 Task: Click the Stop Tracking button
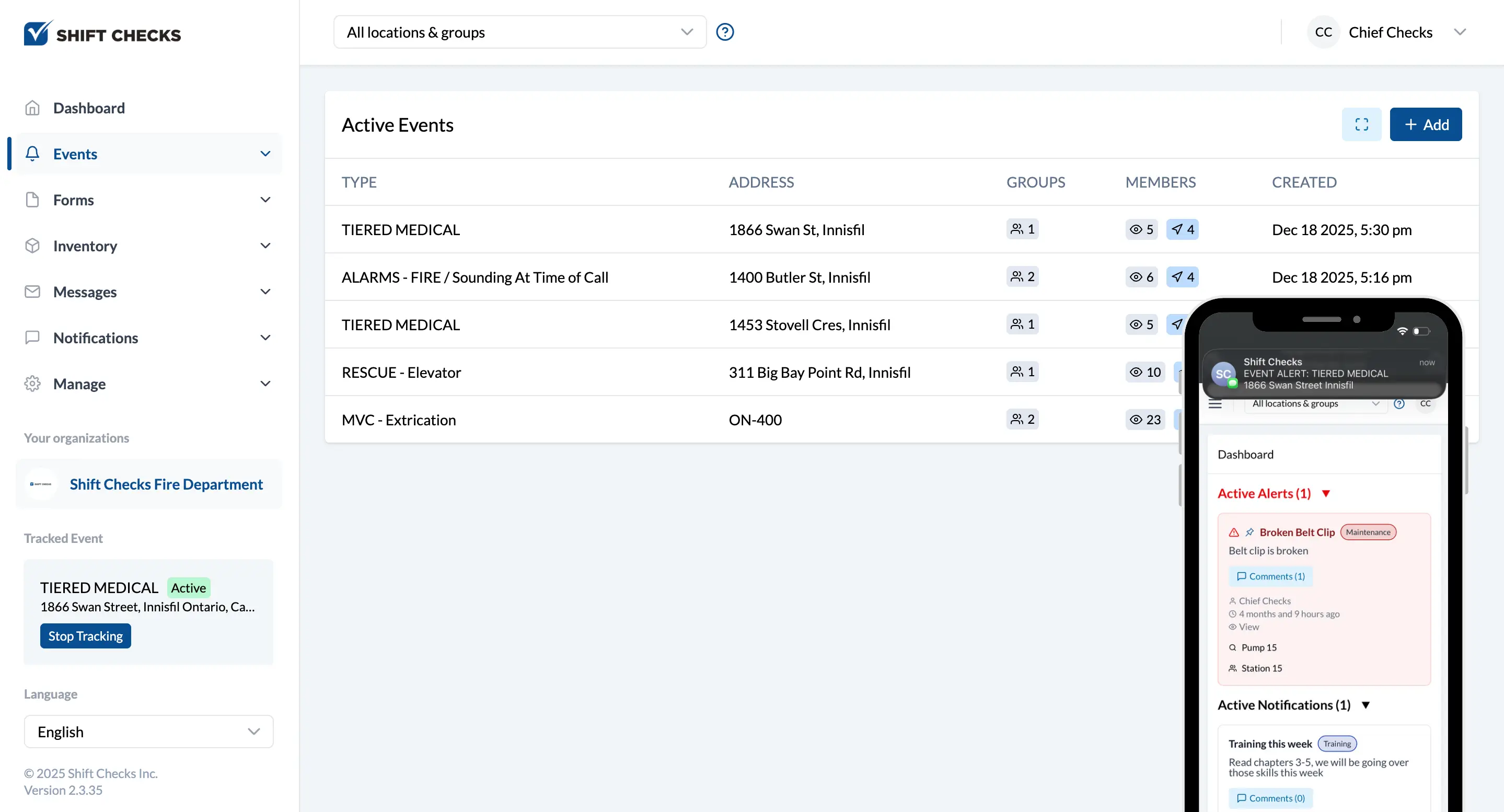85,636
